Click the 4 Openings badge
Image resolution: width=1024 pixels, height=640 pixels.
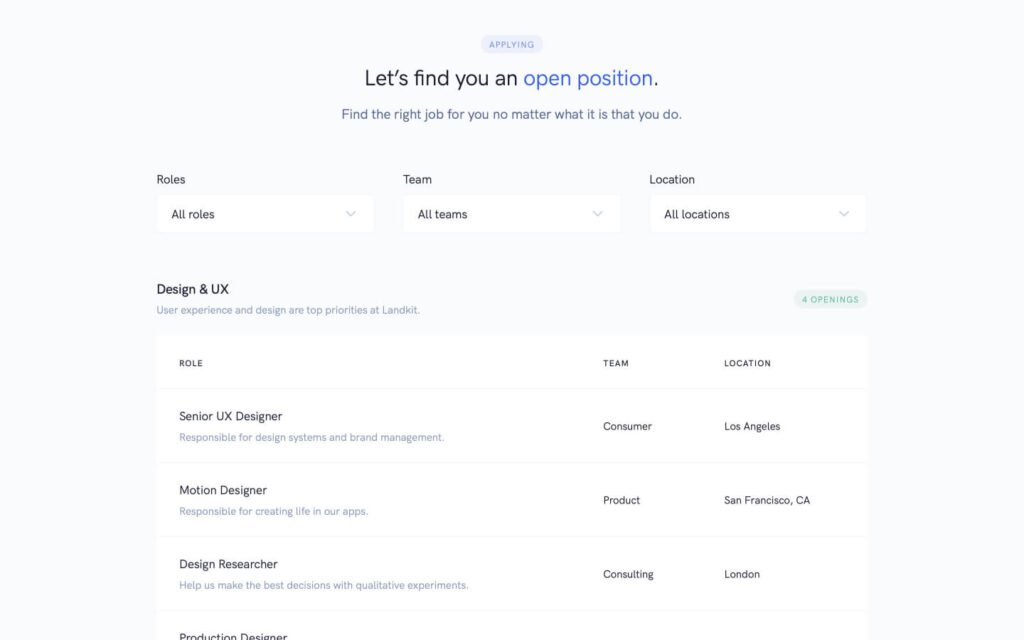click(x=830, y=299)
